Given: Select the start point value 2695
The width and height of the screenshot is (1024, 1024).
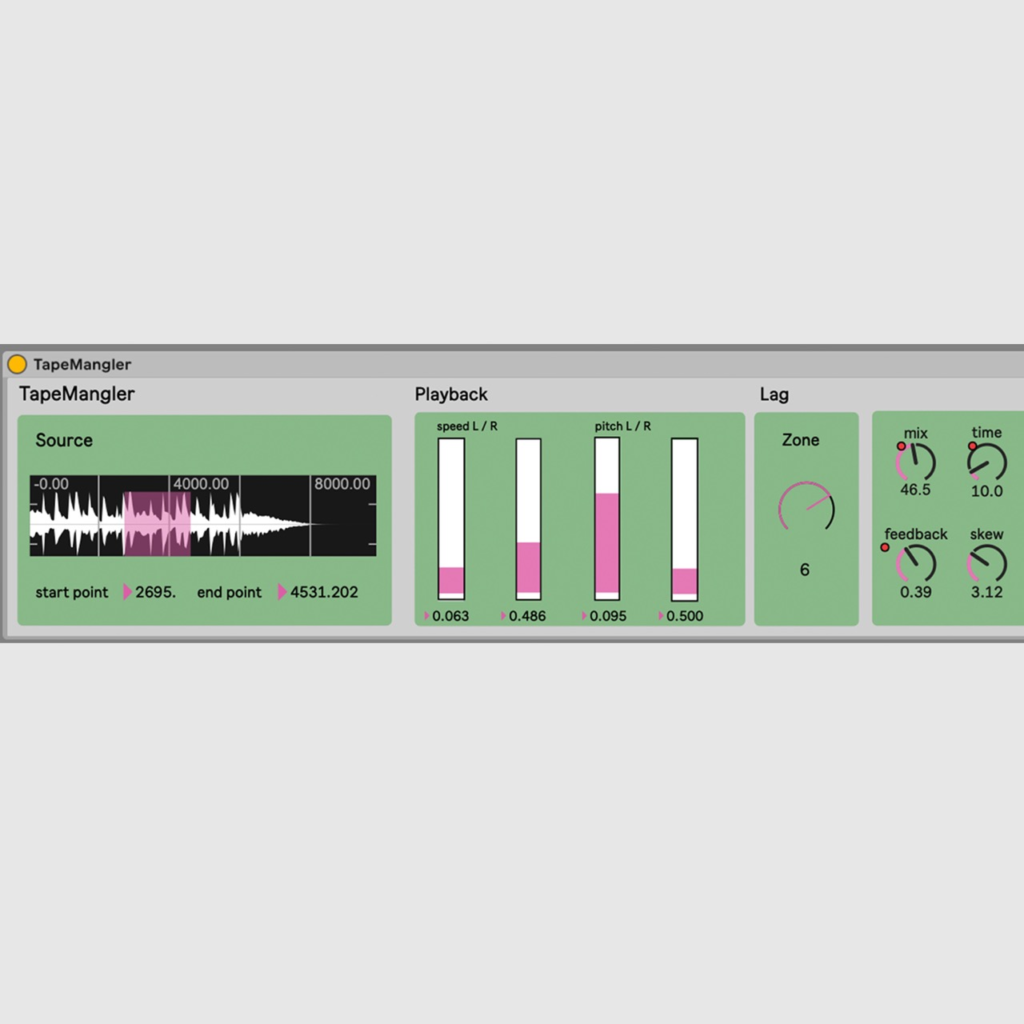Looking at the screenshot, I should [155, 592].
